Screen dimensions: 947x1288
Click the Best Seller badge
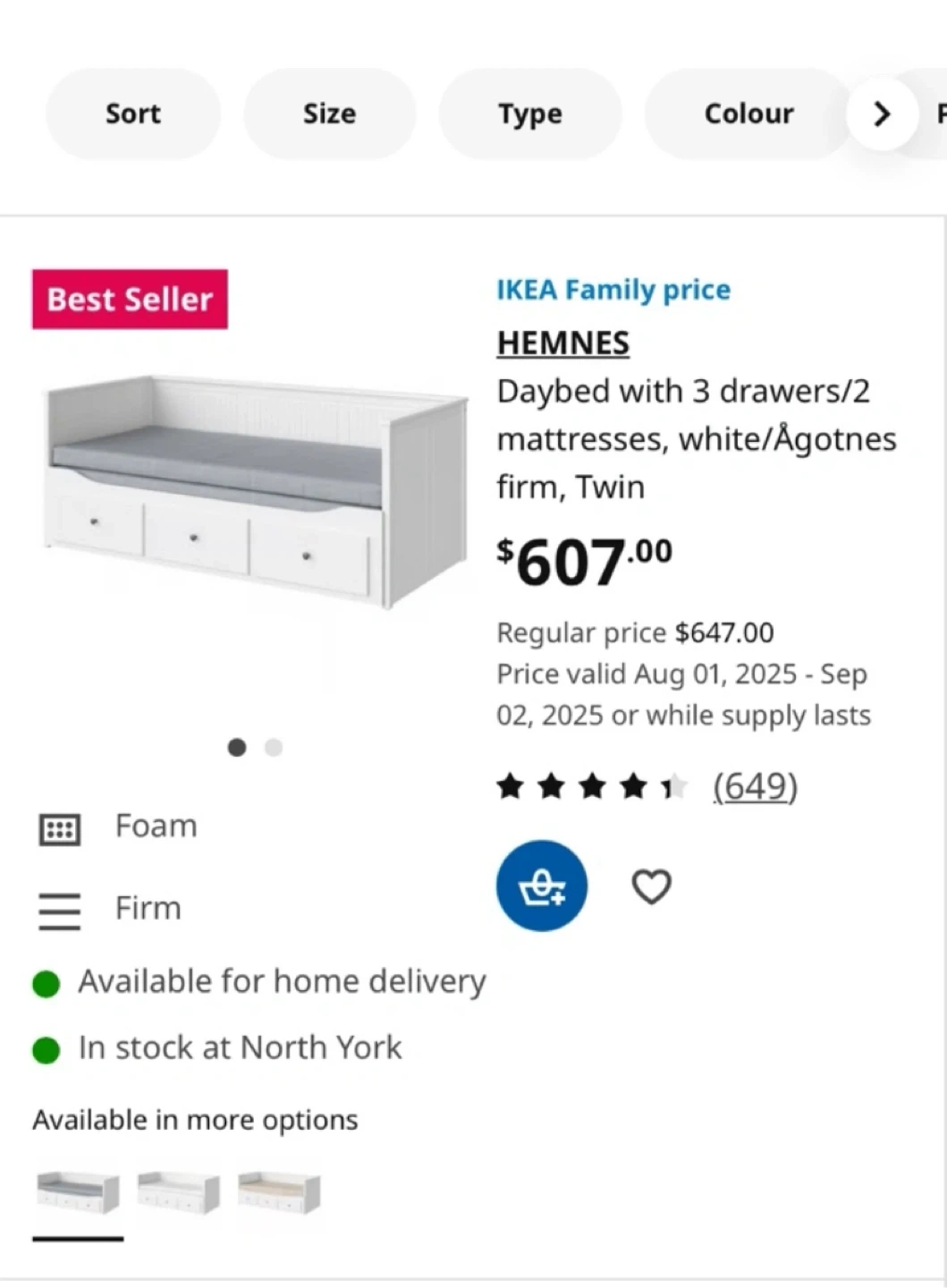(x=130, y=299)
